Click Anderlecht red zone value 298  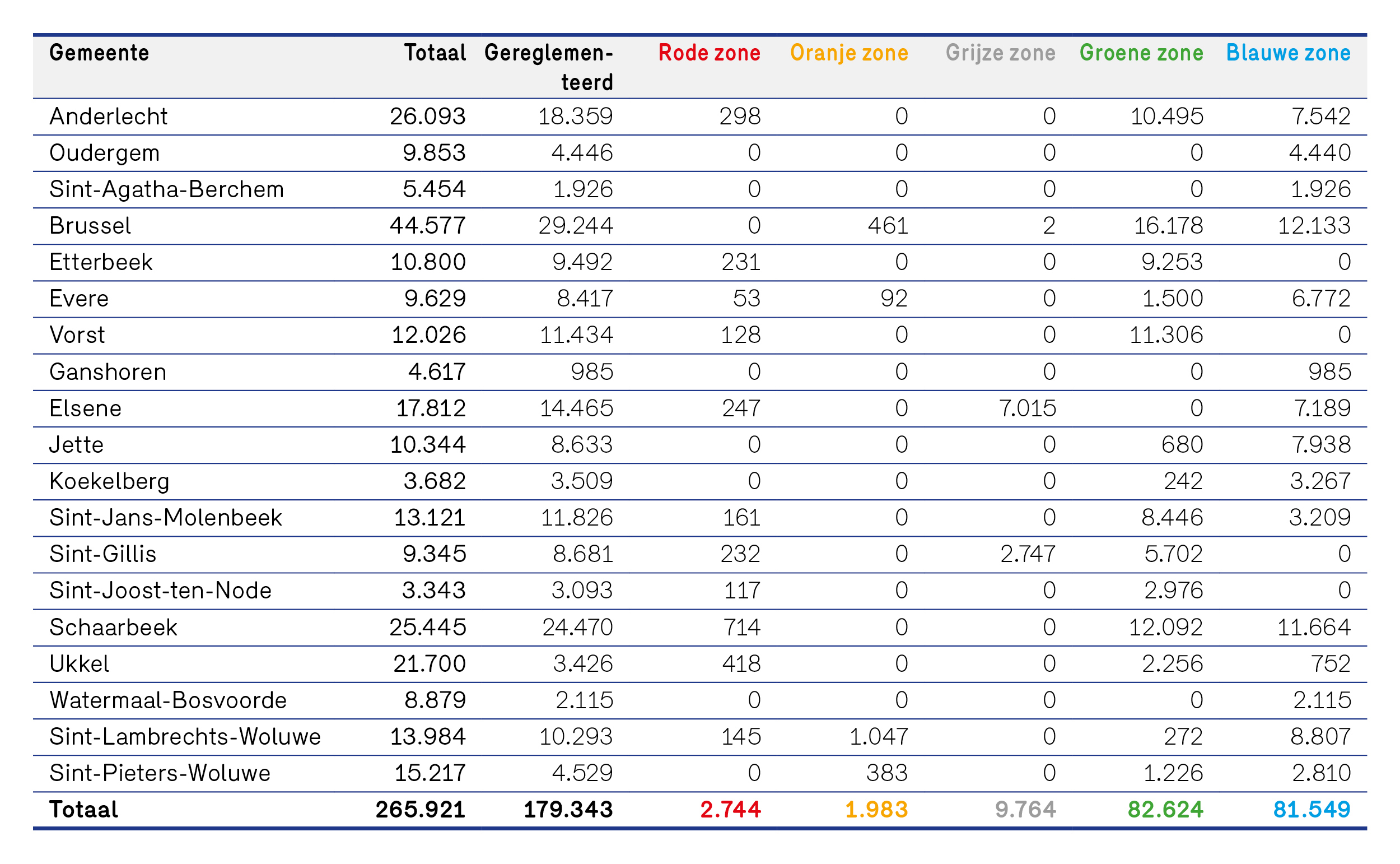740,117
